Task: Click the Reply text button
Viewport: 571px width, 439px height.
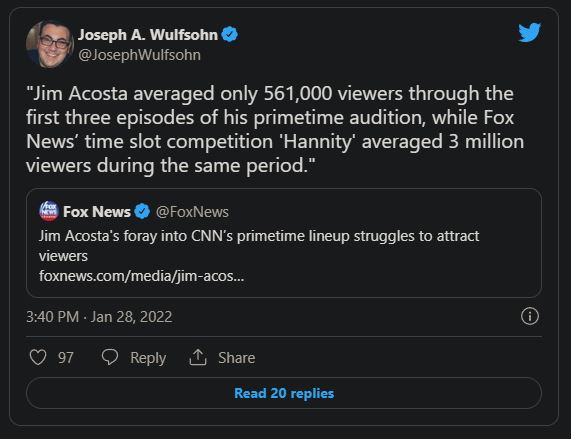Action: [148, 358]
